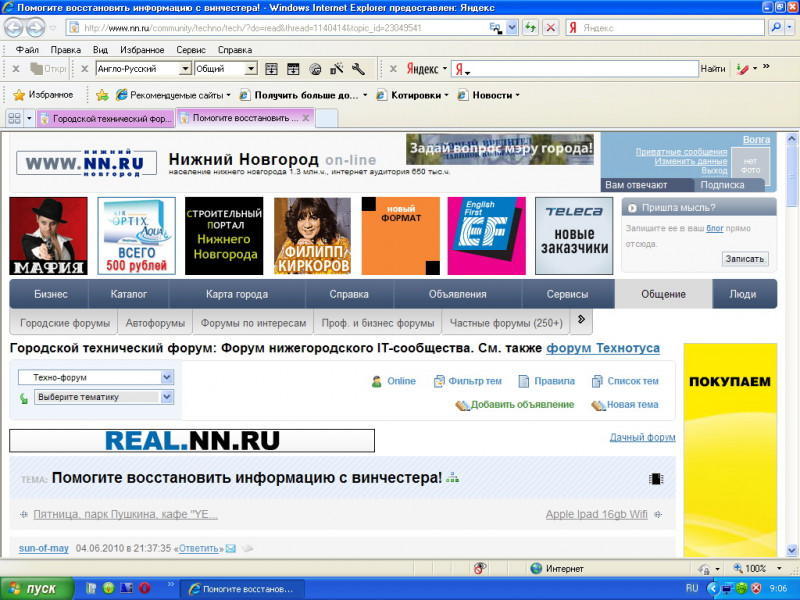Open the пуск Start button
This screenshot has width=800, height=600.
36,588
